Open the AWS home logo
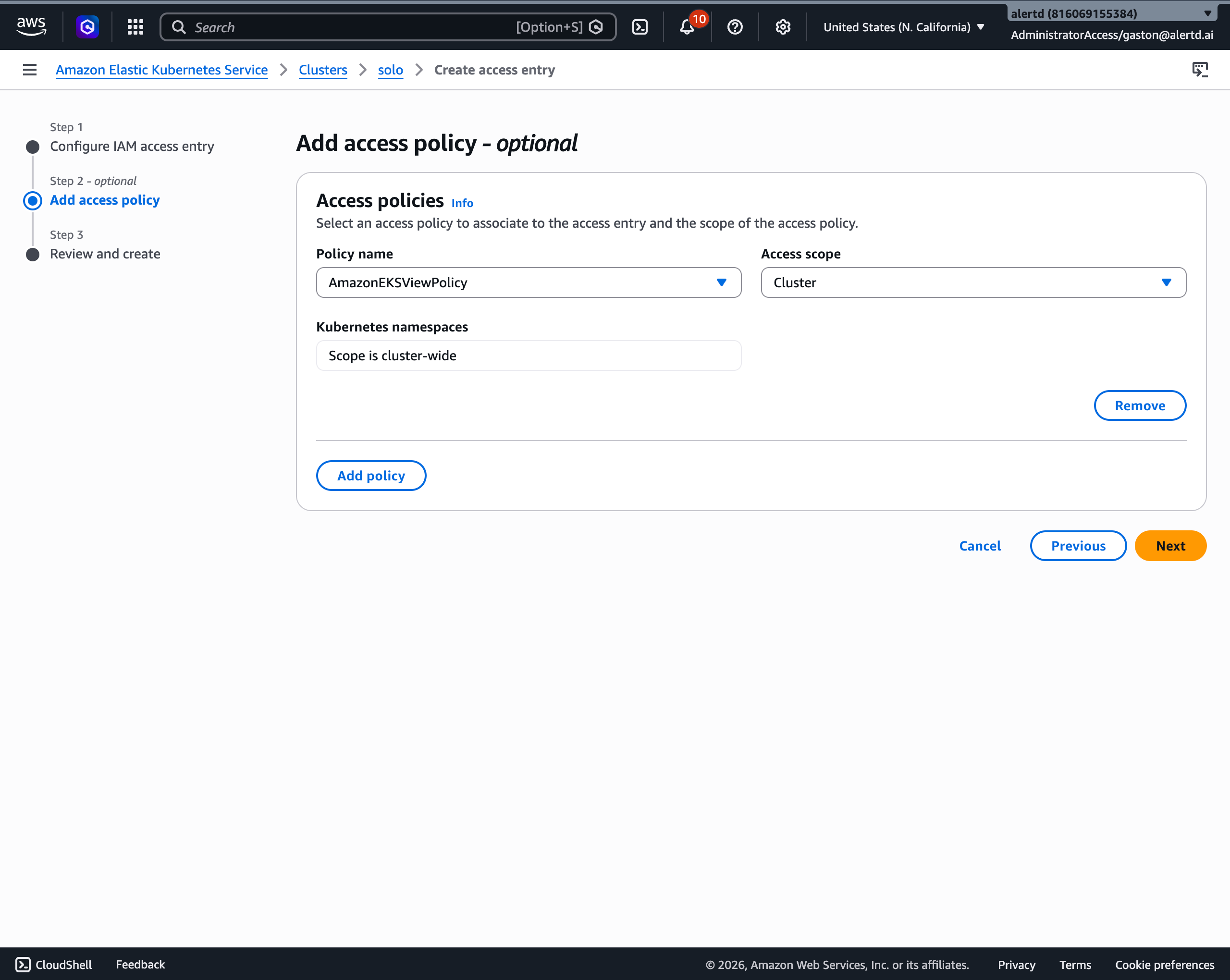 (31, 27)
